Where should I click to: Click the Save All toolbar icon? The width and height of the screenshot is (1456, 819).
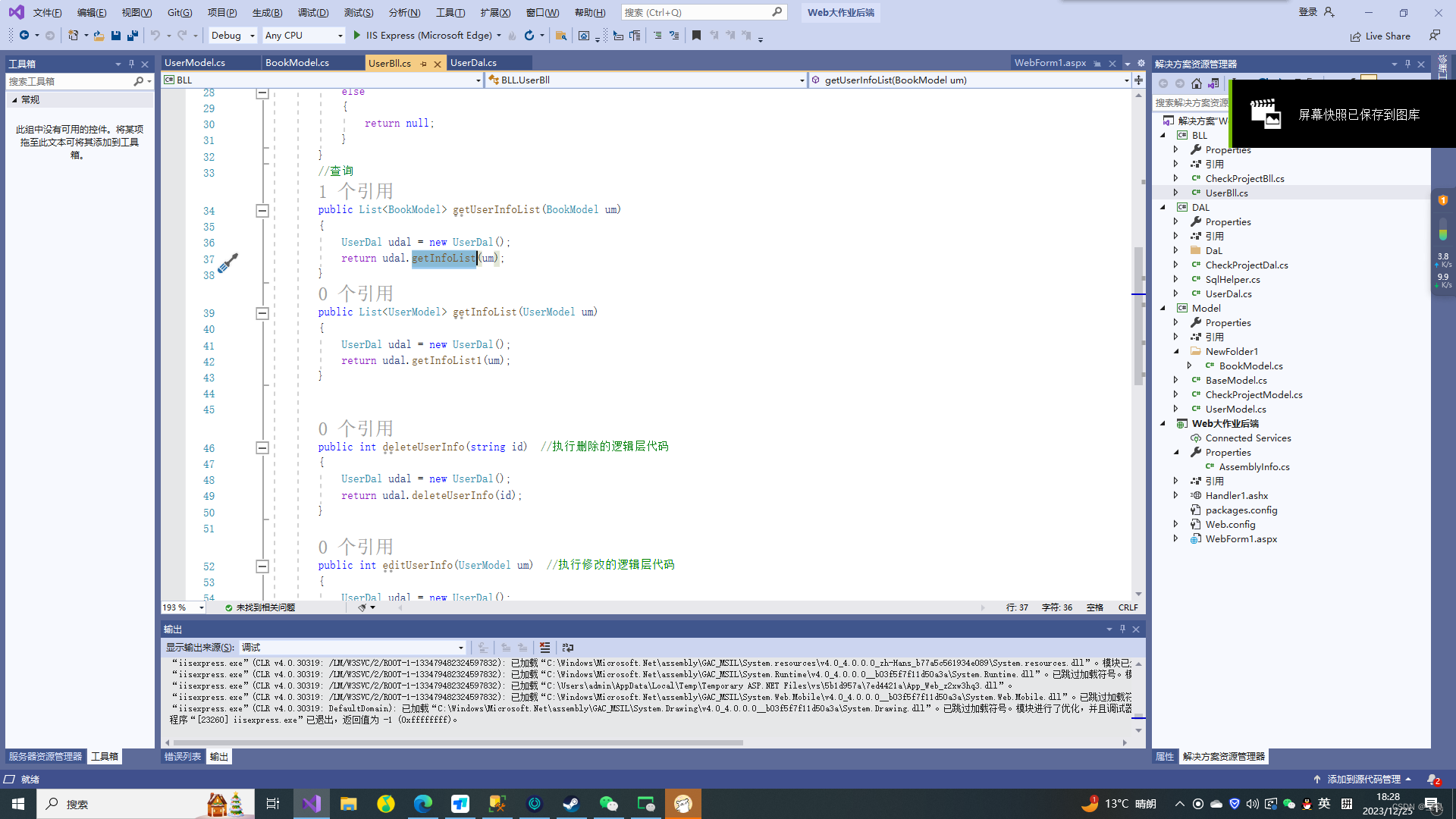click(x=133, y=36)
